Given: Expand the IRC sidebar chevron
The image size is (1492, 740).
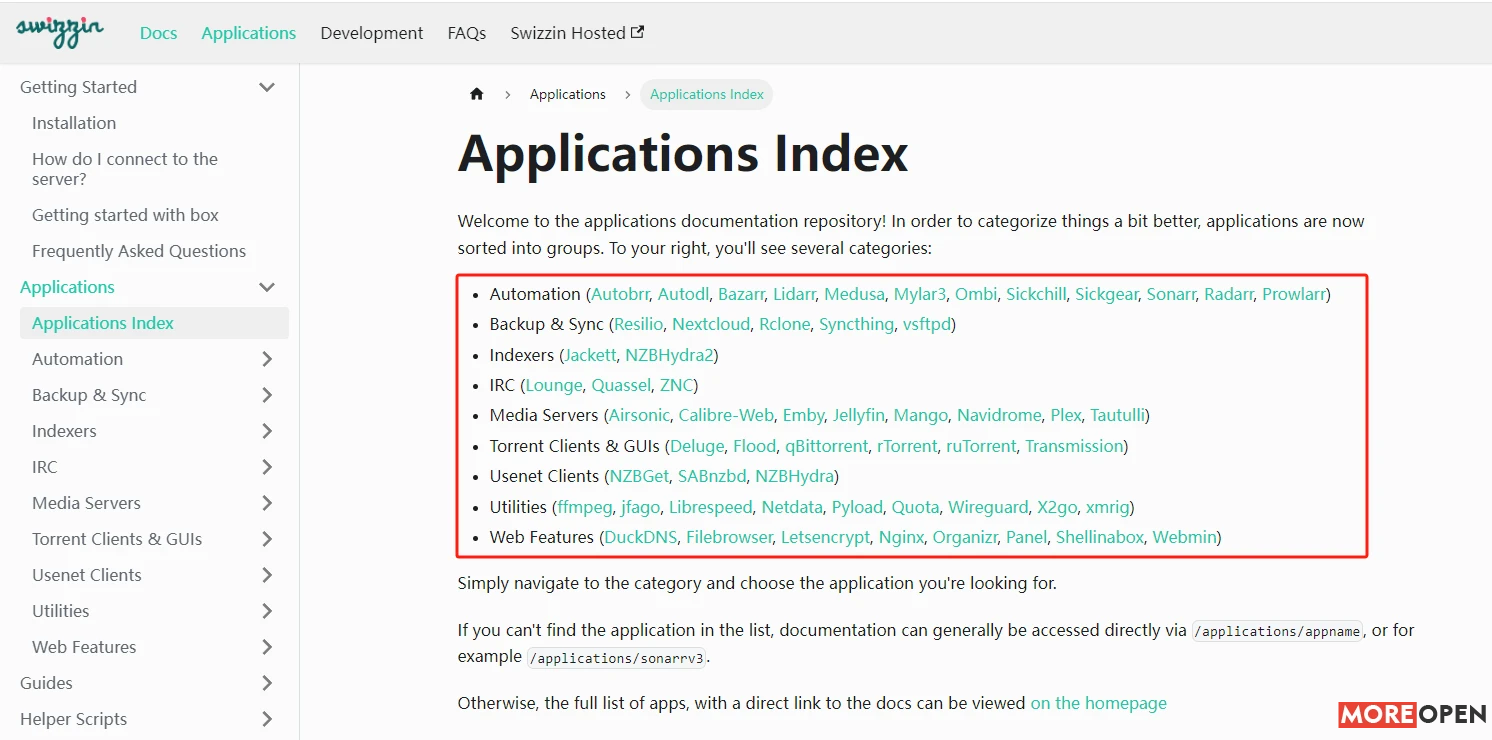Looking at the screenshot, I should (267, 467).
